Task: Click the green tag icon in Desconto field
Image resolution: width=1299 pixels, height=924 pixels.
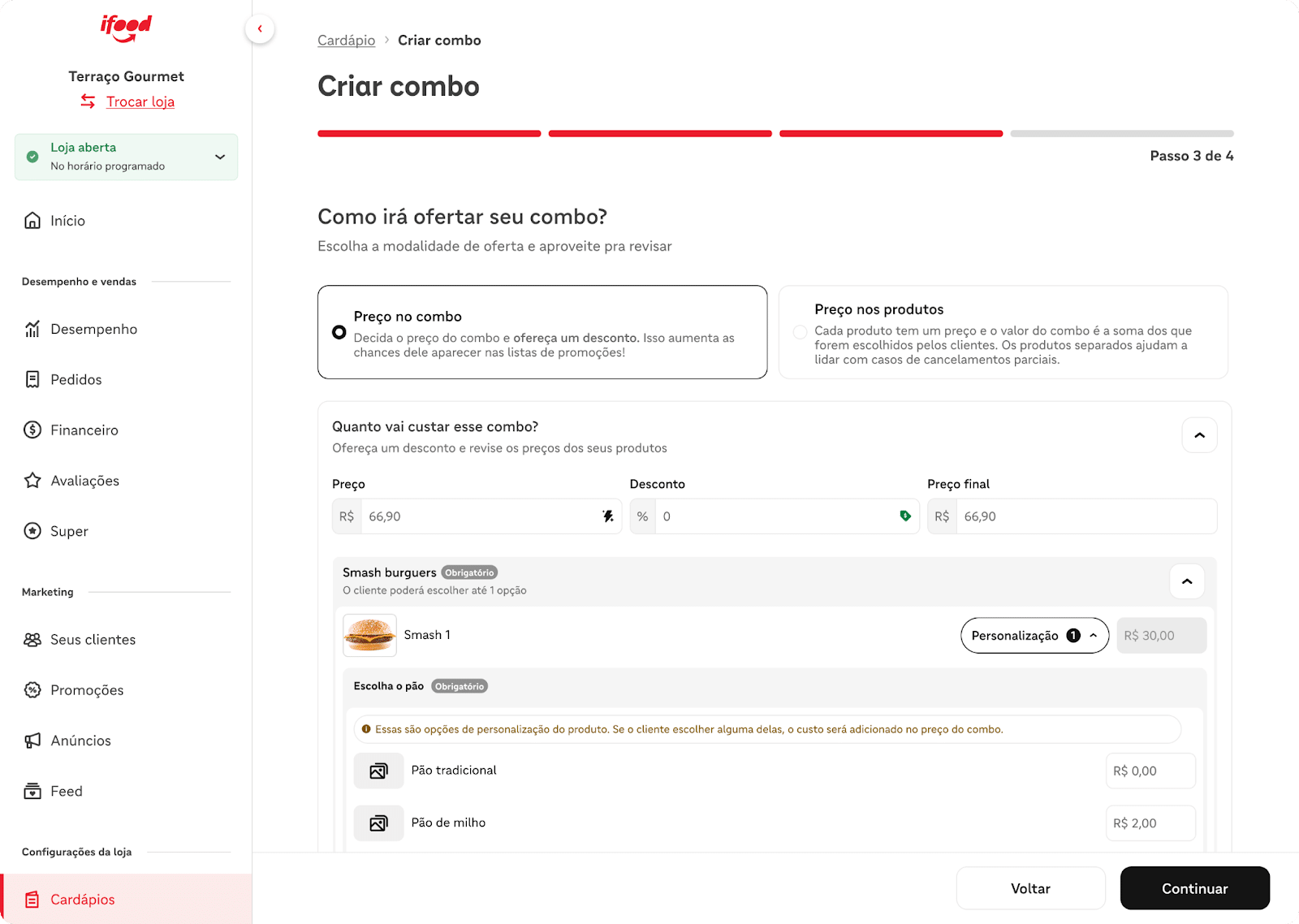Action: 905,516
